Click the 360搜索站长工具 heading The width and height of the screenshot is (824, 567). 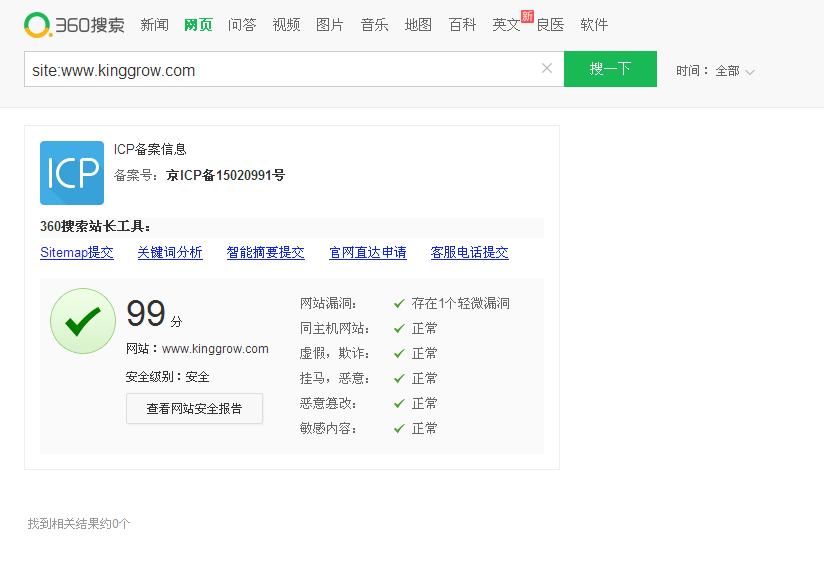click(96, 226)
